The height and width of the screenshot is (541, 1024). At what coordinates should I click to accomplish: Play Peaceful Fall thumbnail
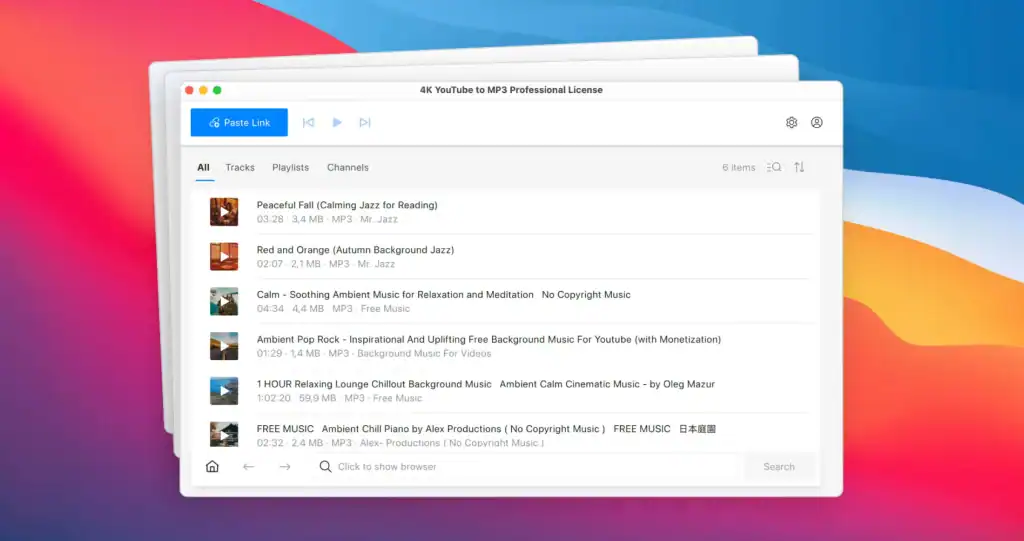(x=224, y=212)
